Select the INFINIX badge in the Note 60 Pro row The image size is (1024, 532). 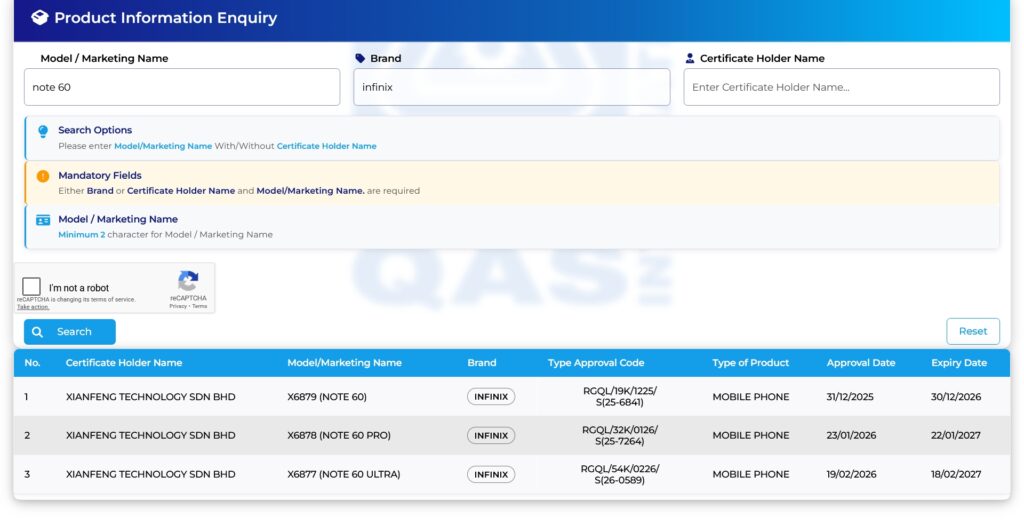coord(491,436)
